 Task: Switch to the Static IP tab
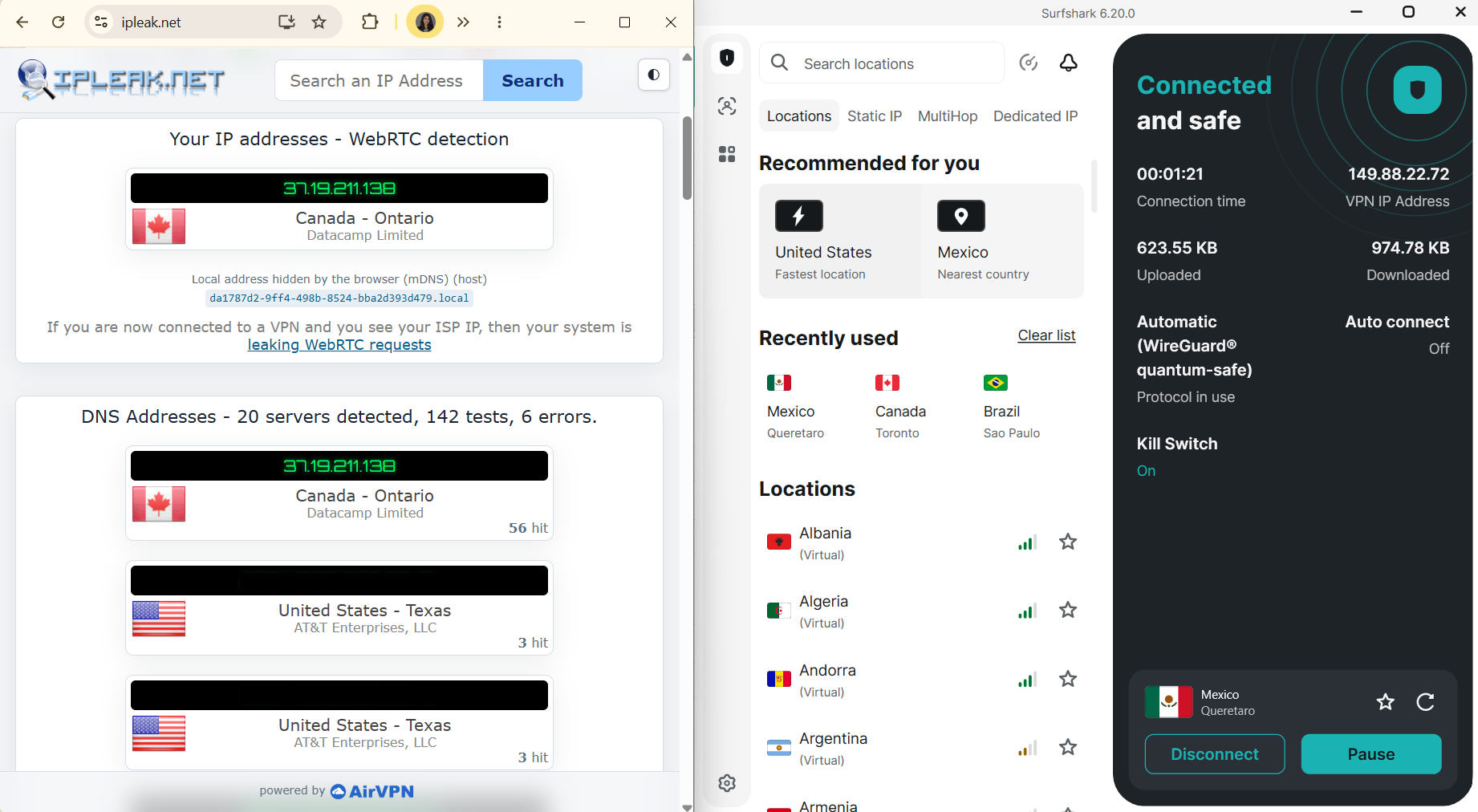tap(875, 116)
